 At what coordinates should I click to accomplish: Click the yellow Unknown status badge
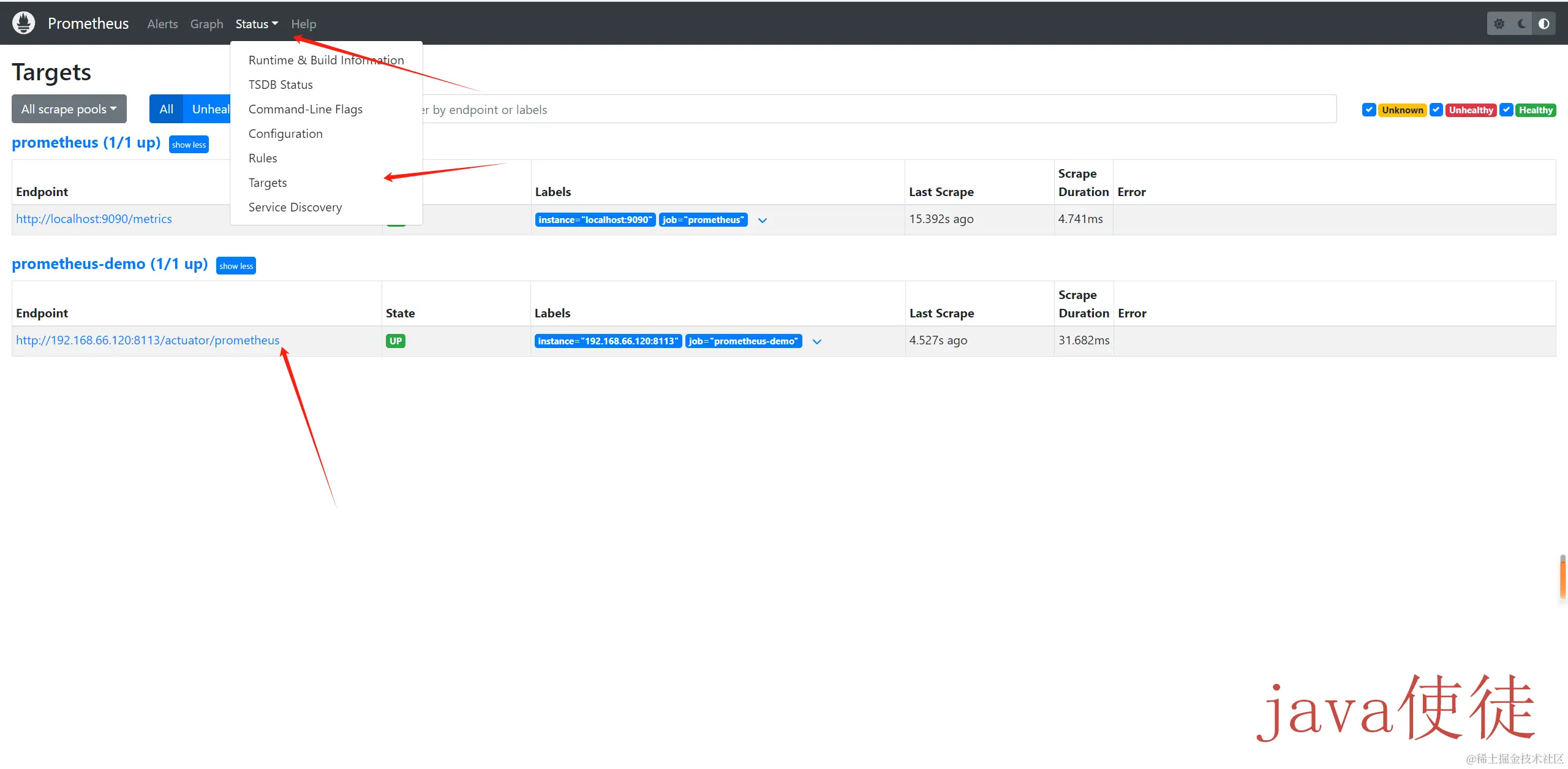click(x=1403, y=110)
